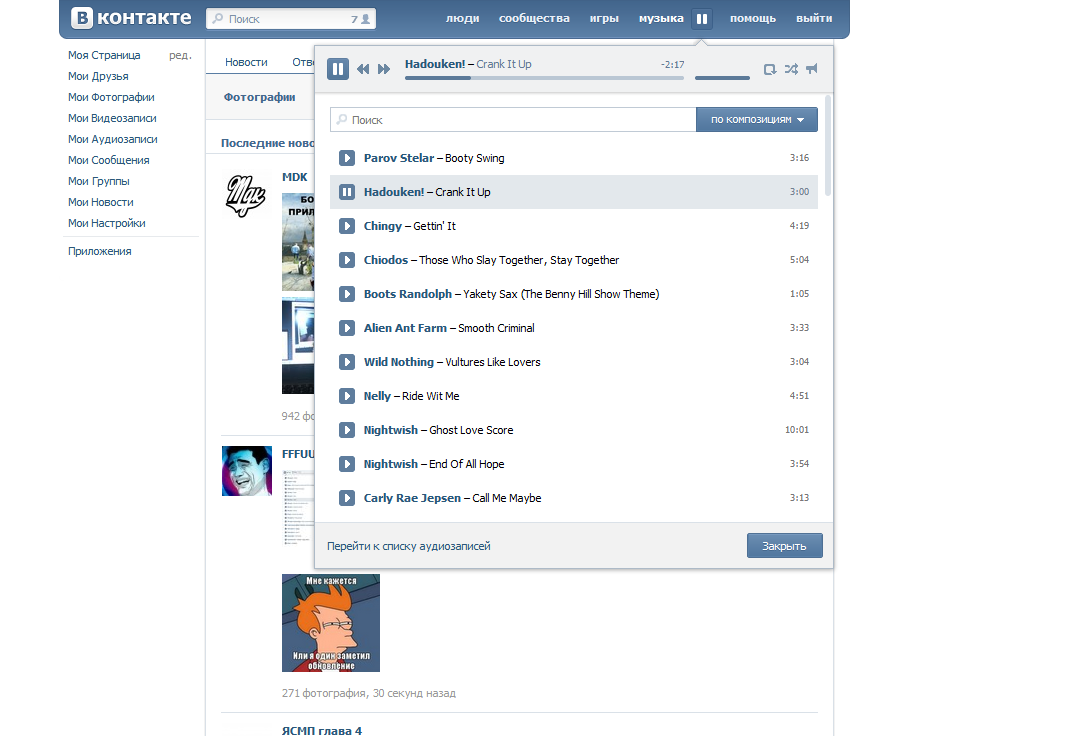Open the Futurama Fry meme photo
The height and width of the screenshot is (736, 1069).
[x=331, y=623]
